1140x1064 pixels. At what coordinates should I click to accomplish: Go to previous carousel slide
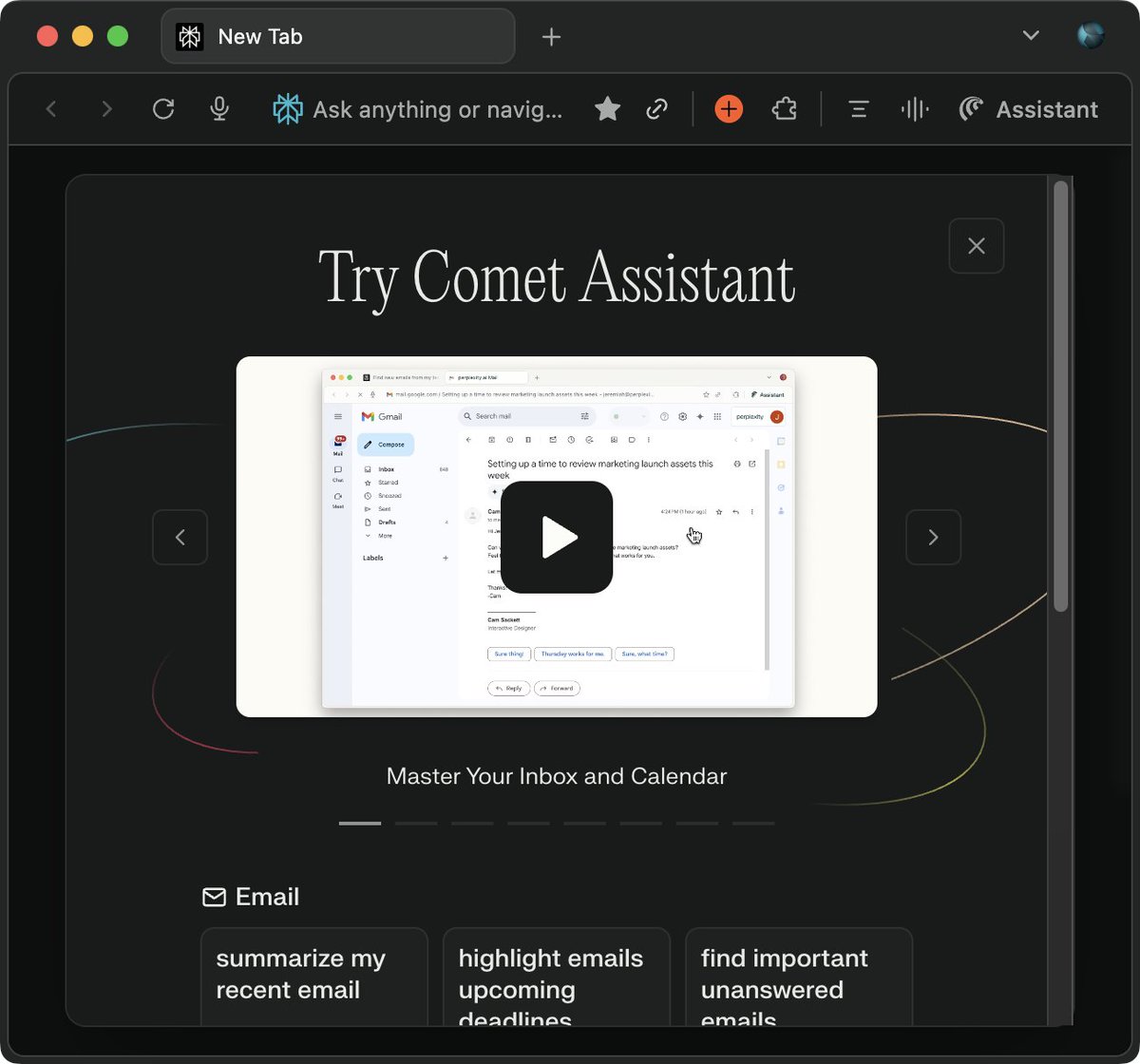180,538
